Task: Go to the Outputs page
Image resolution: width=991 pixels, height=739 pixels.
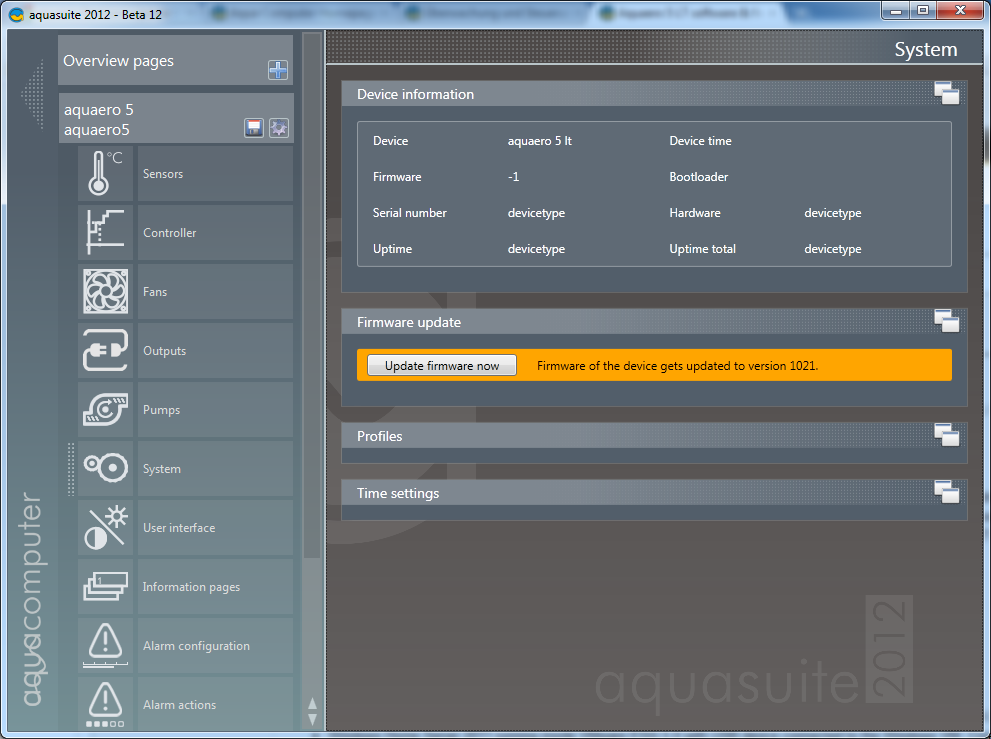Action: coord(216,350)
